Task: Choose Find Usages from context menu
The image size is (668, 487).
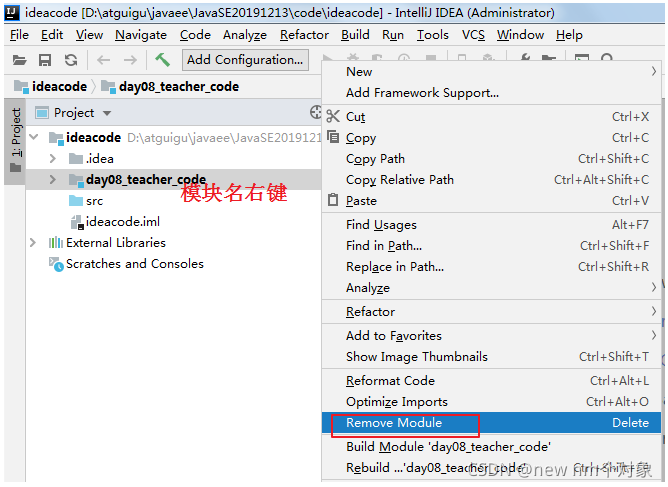Action: [491, 225]
